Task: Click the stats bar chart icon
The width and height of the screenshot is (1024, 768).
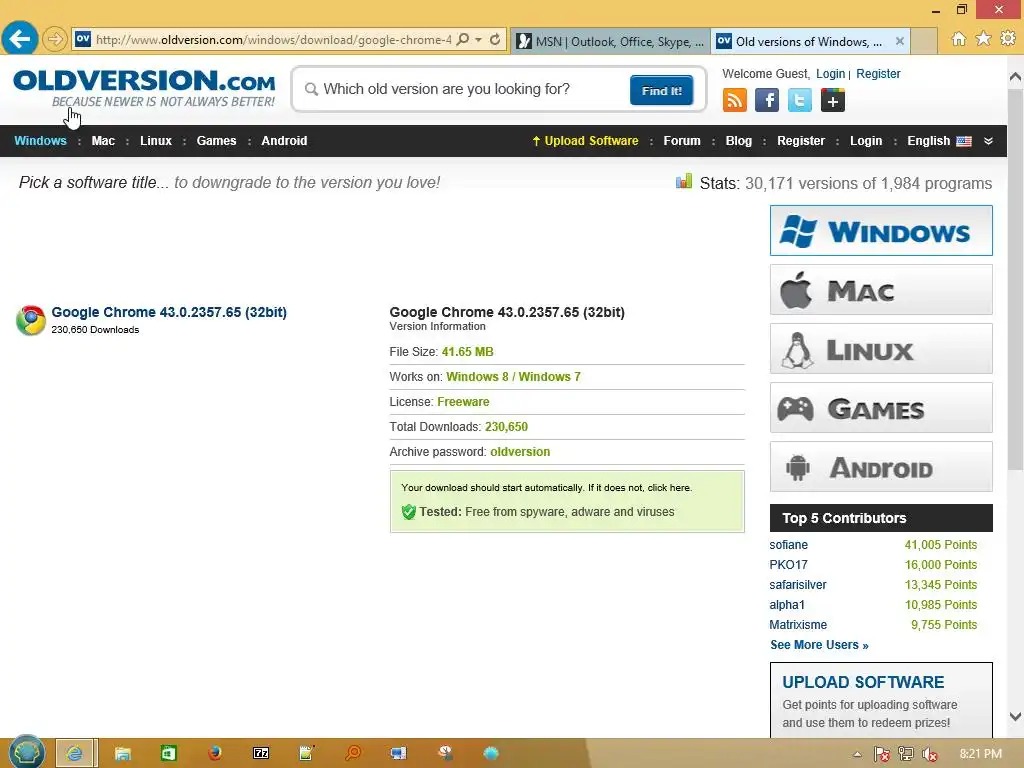Action: pyautogui.click(x=684, y=181)
